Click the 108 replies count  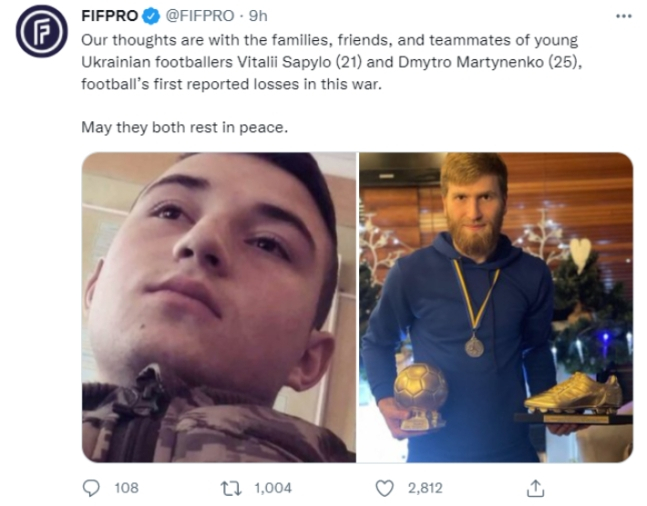[x=126, y=488]
